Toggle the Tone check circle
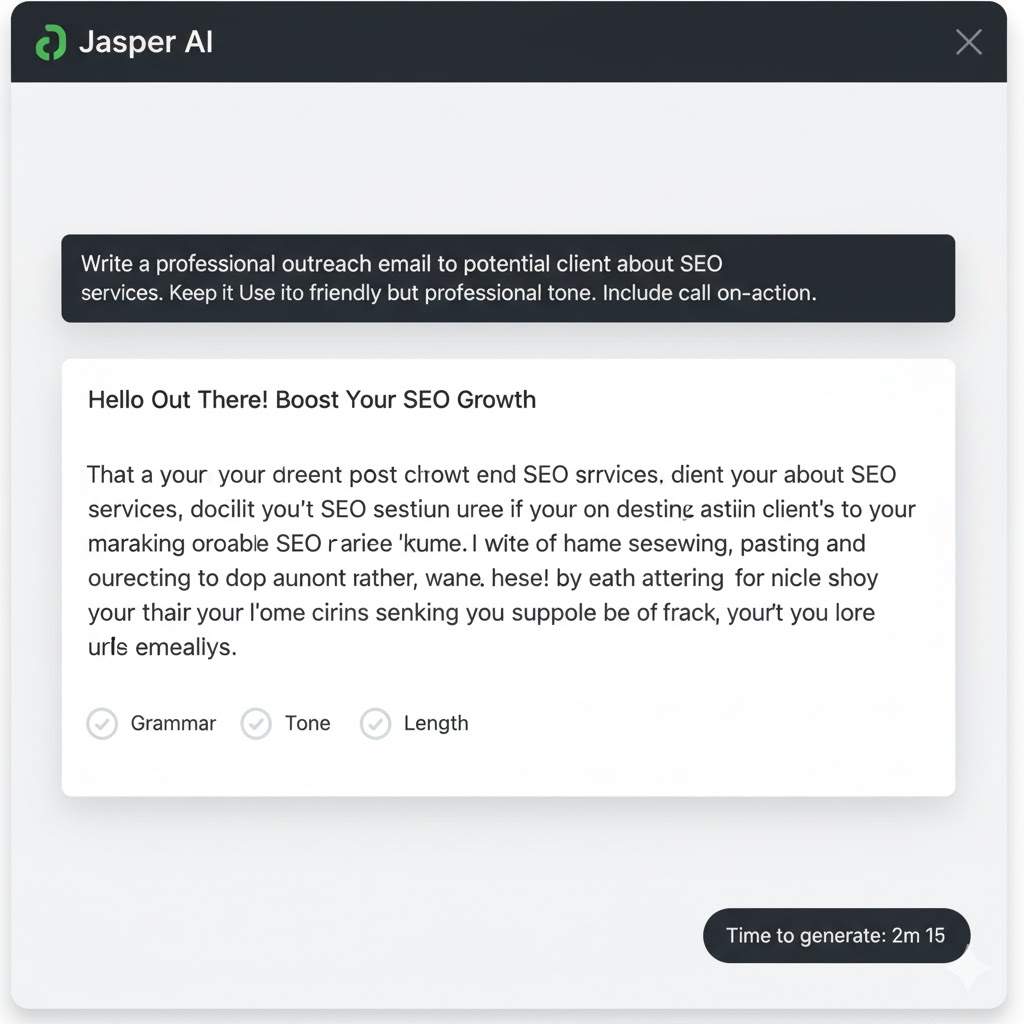The width and height of the screenshot is (1024, 1024). pyautogui.click(x=256, y=723)
